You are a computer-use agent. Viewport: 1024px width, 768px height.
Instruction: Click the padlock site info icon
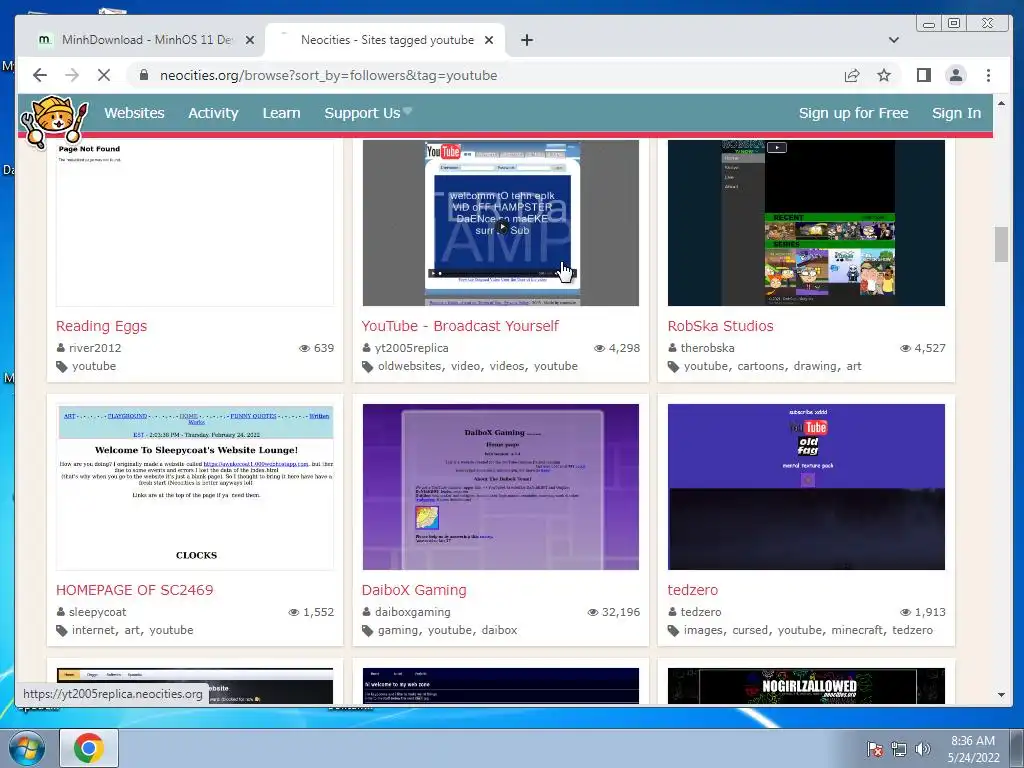click(x=144, y=75)
